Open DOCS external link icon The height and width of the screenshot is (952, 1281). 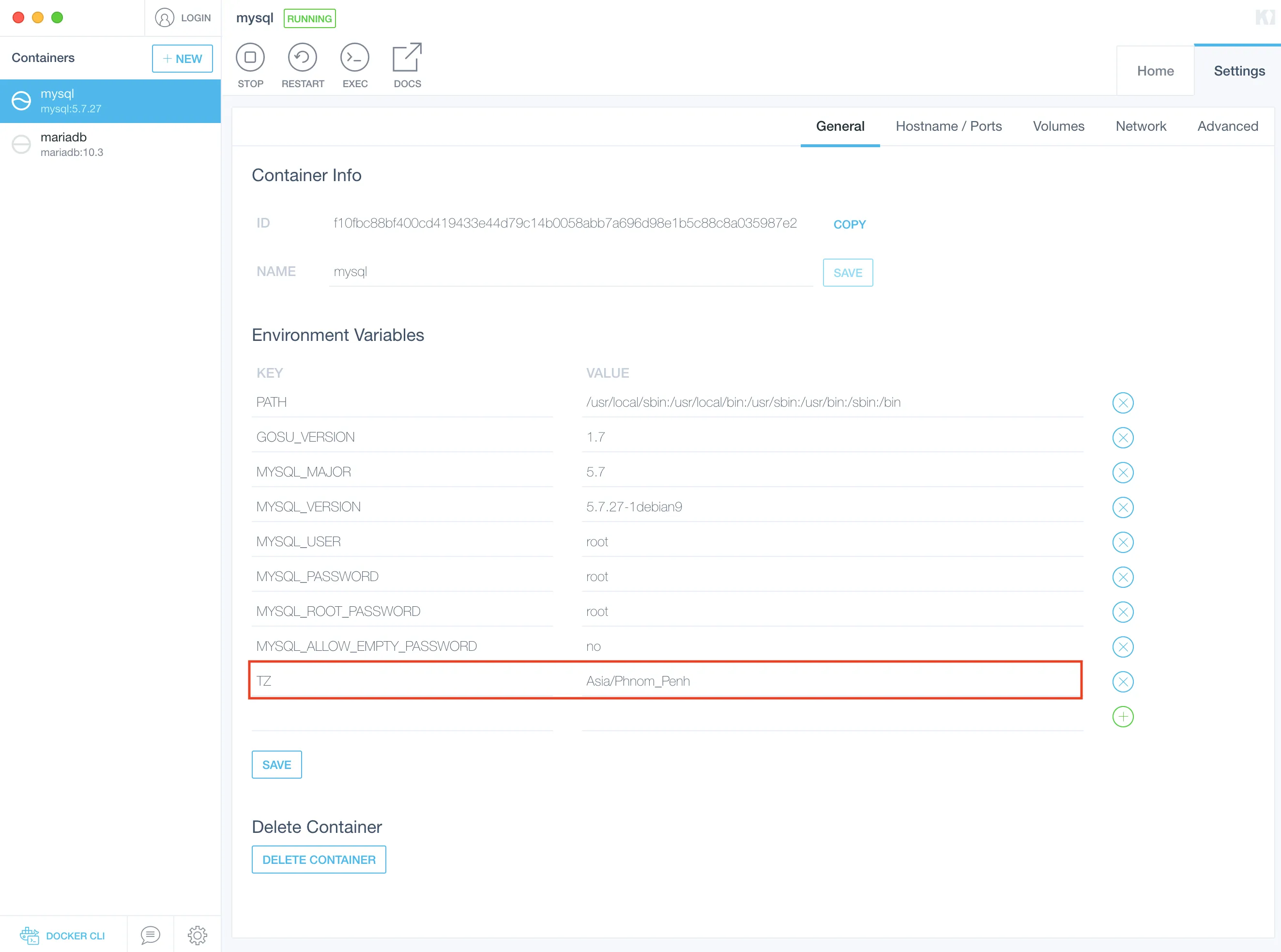point(407,58)
